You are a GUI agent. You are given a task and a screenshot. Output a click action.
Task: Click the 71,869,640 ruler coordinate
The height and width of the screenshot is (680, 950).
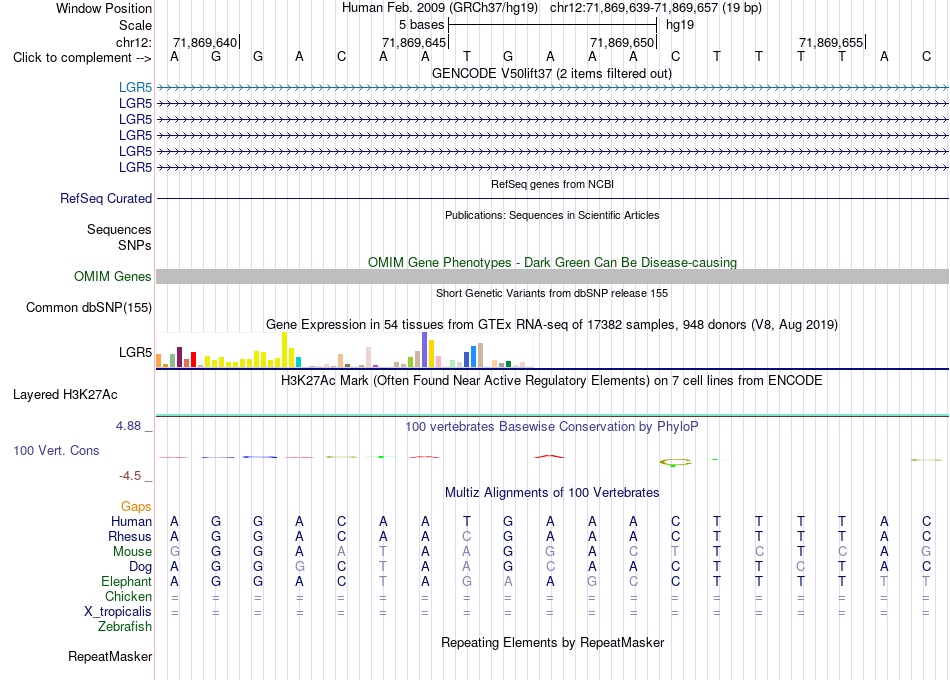205,42
